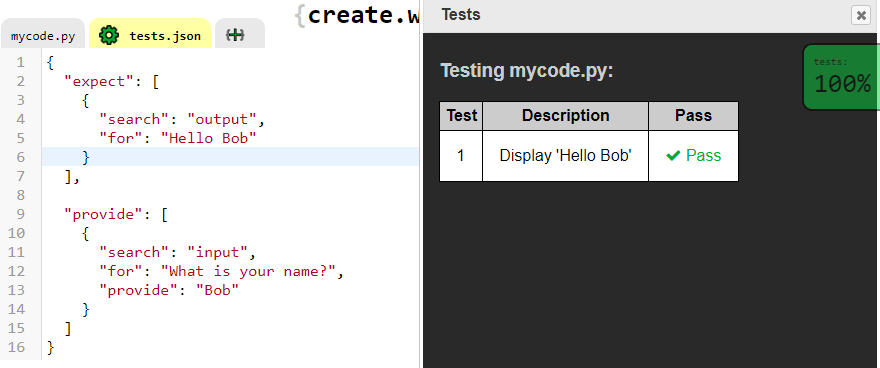This screenshot has width=880, height=368.
Task: Click the Test column header
Action: pyautogui.click(x=461, y=116)
